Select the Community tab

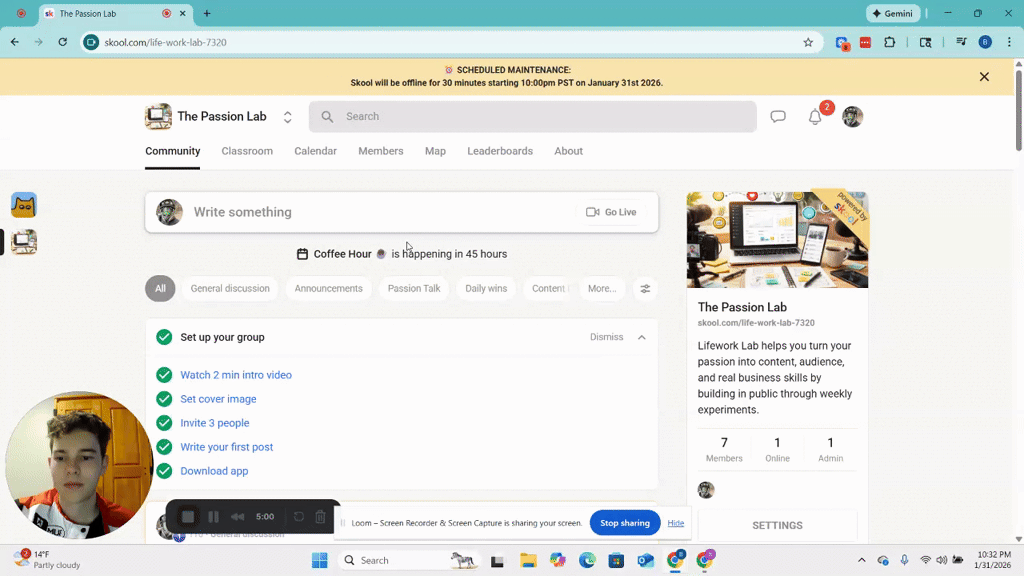[172, 151]
